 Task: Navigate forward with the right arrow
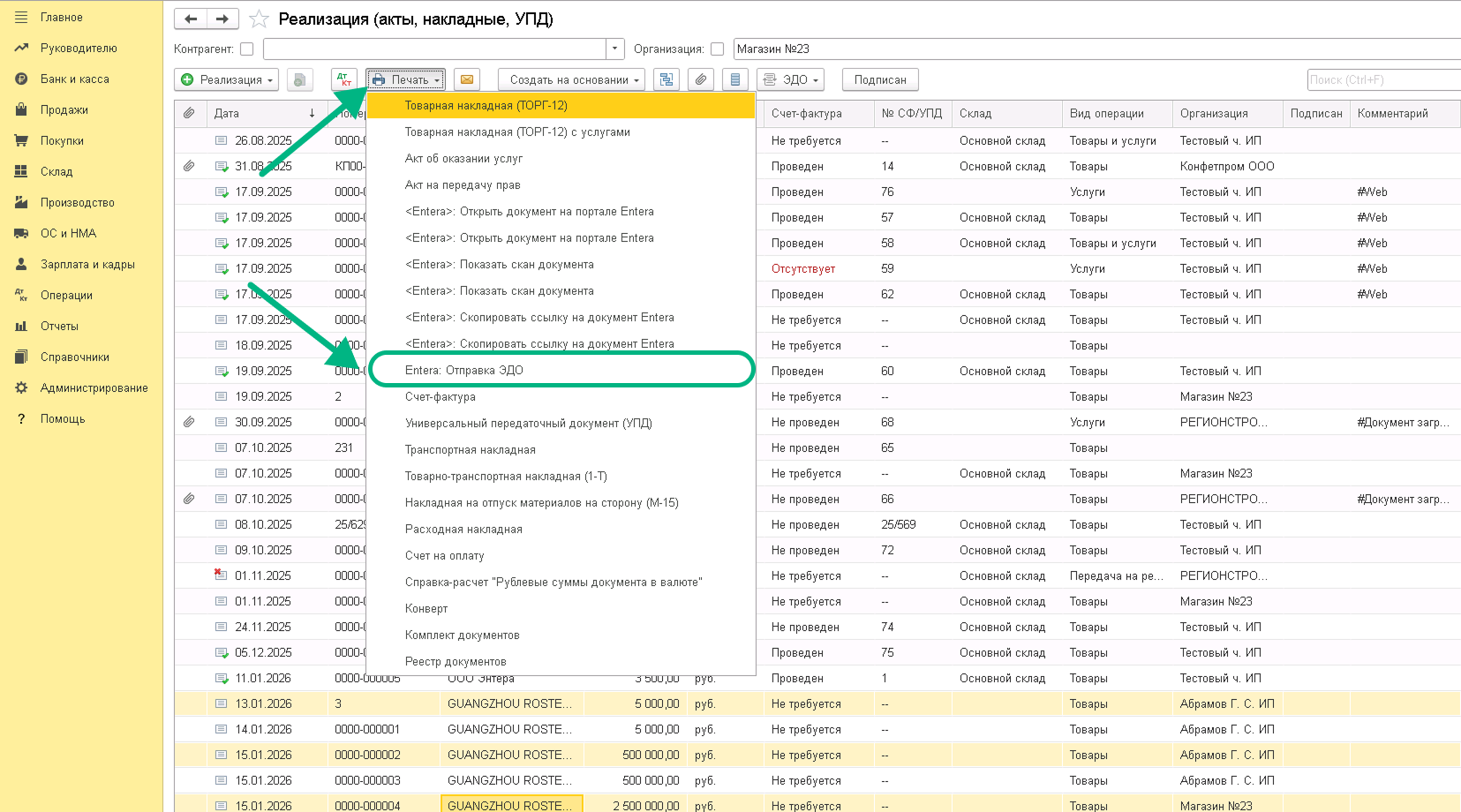coord(222,19)
